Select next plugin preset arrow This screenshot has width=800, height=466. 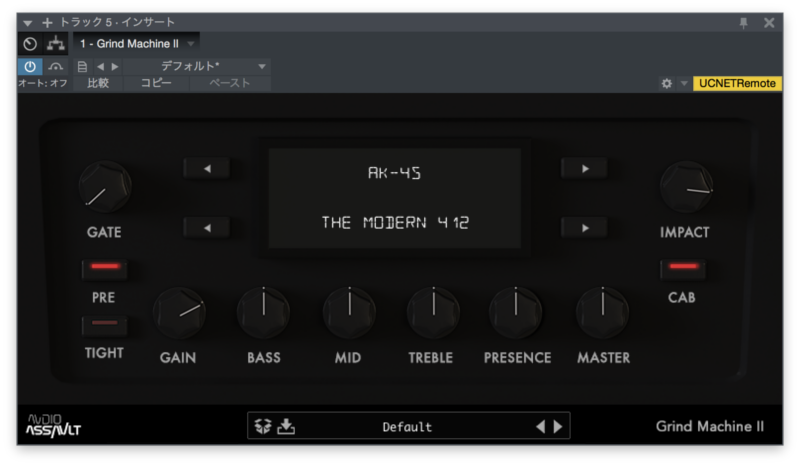pos(558,426)
